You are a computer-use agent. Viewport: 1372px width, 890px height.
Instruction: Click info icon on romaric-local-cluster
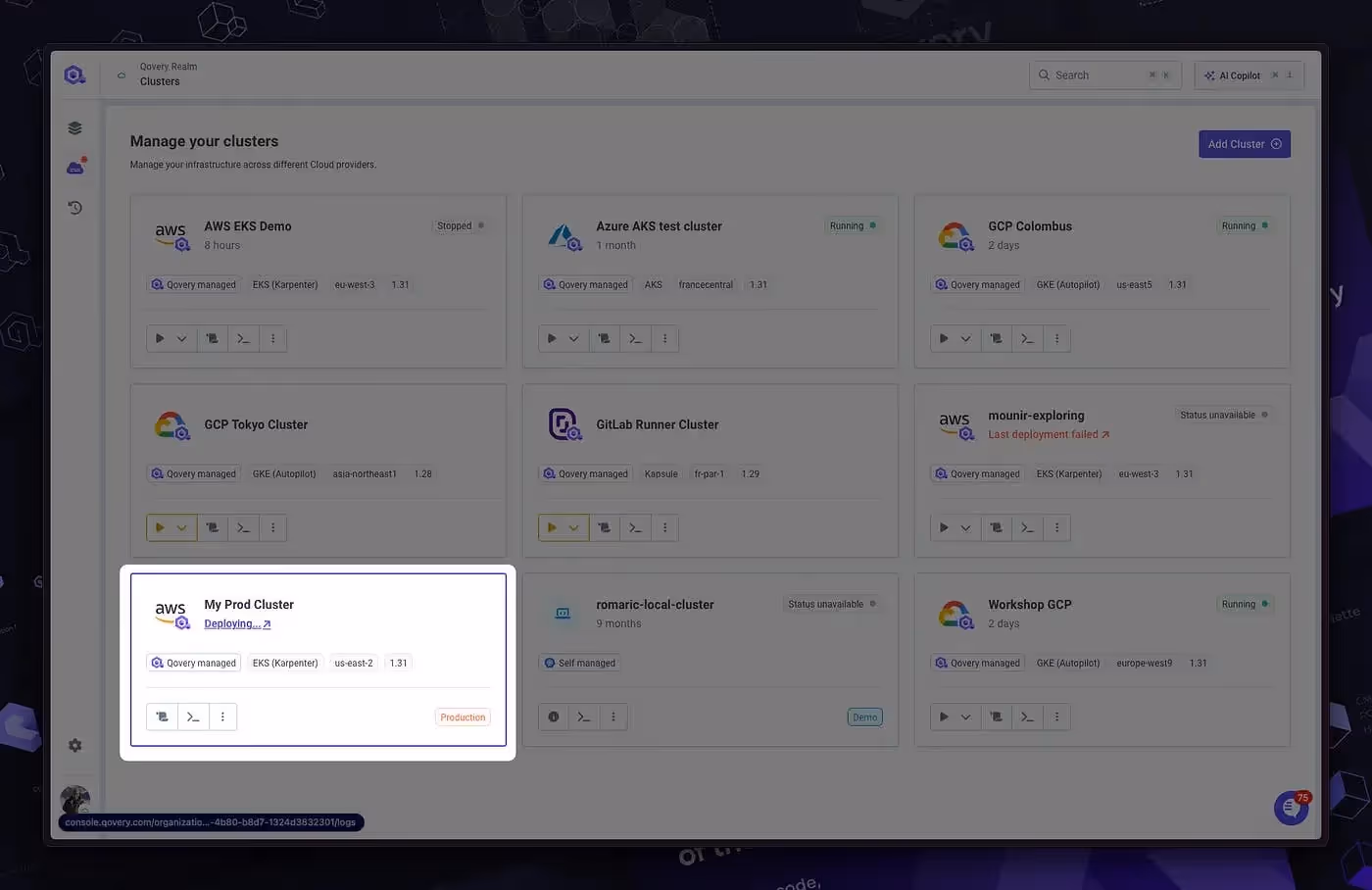point(553,717)
